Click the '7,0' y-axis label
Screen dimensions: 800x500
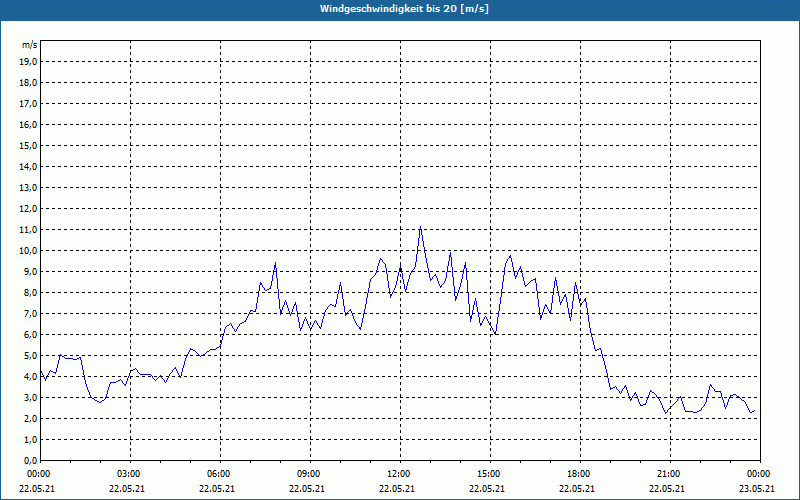pyautogui.click(x=31, y=313)
